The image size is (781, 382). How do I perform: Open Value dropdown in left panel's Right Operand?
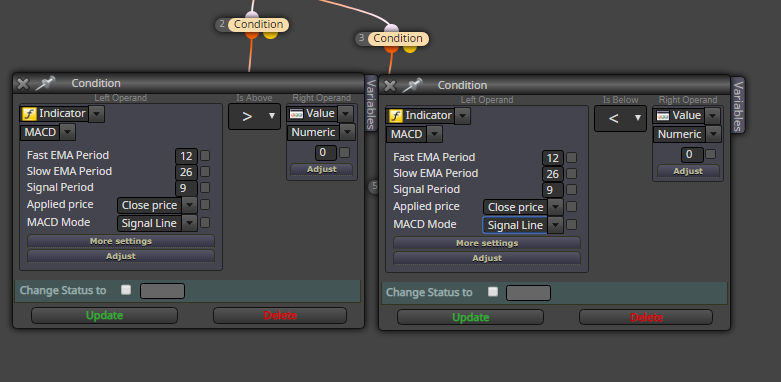tap(346, 114)
